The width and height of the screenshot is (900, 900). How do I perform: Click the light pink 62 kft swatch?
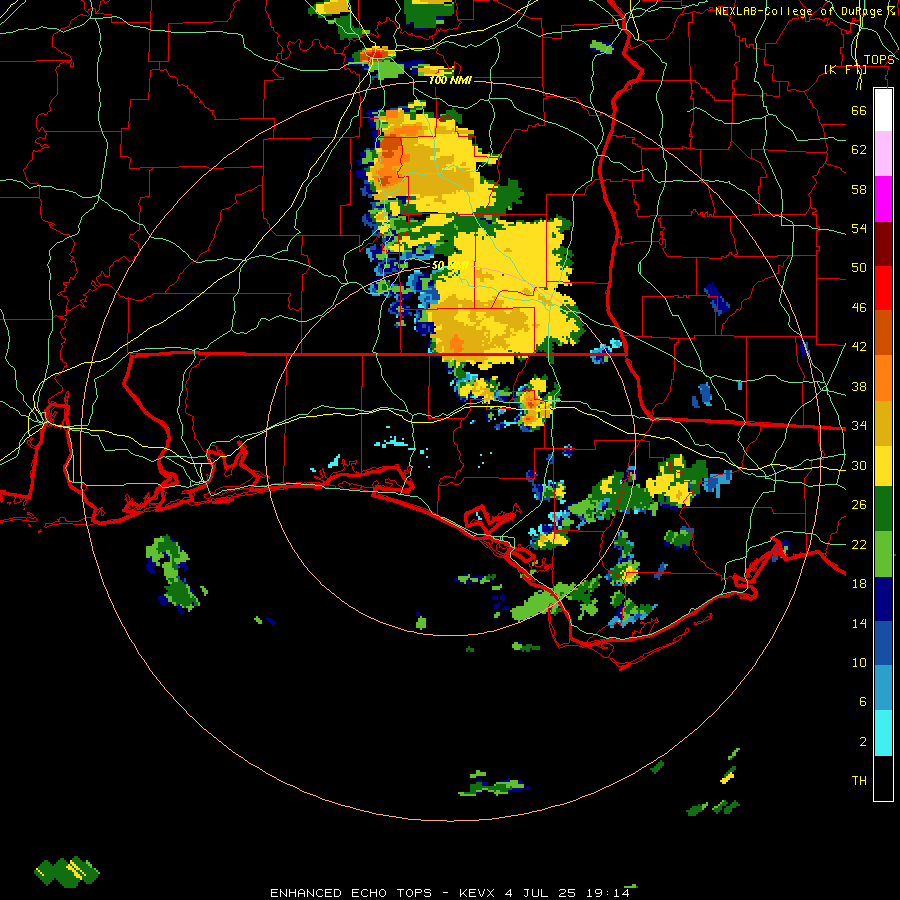(x=883, y=154)
